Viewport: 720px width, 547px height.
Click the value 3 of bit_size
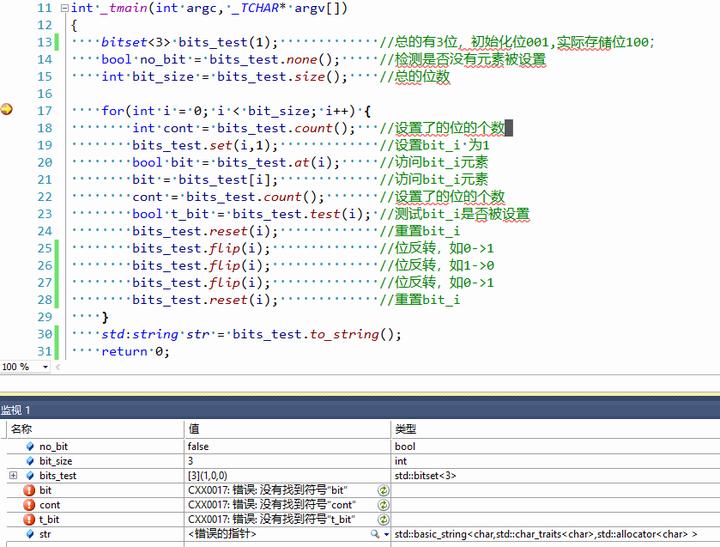[x=191, y=461]
